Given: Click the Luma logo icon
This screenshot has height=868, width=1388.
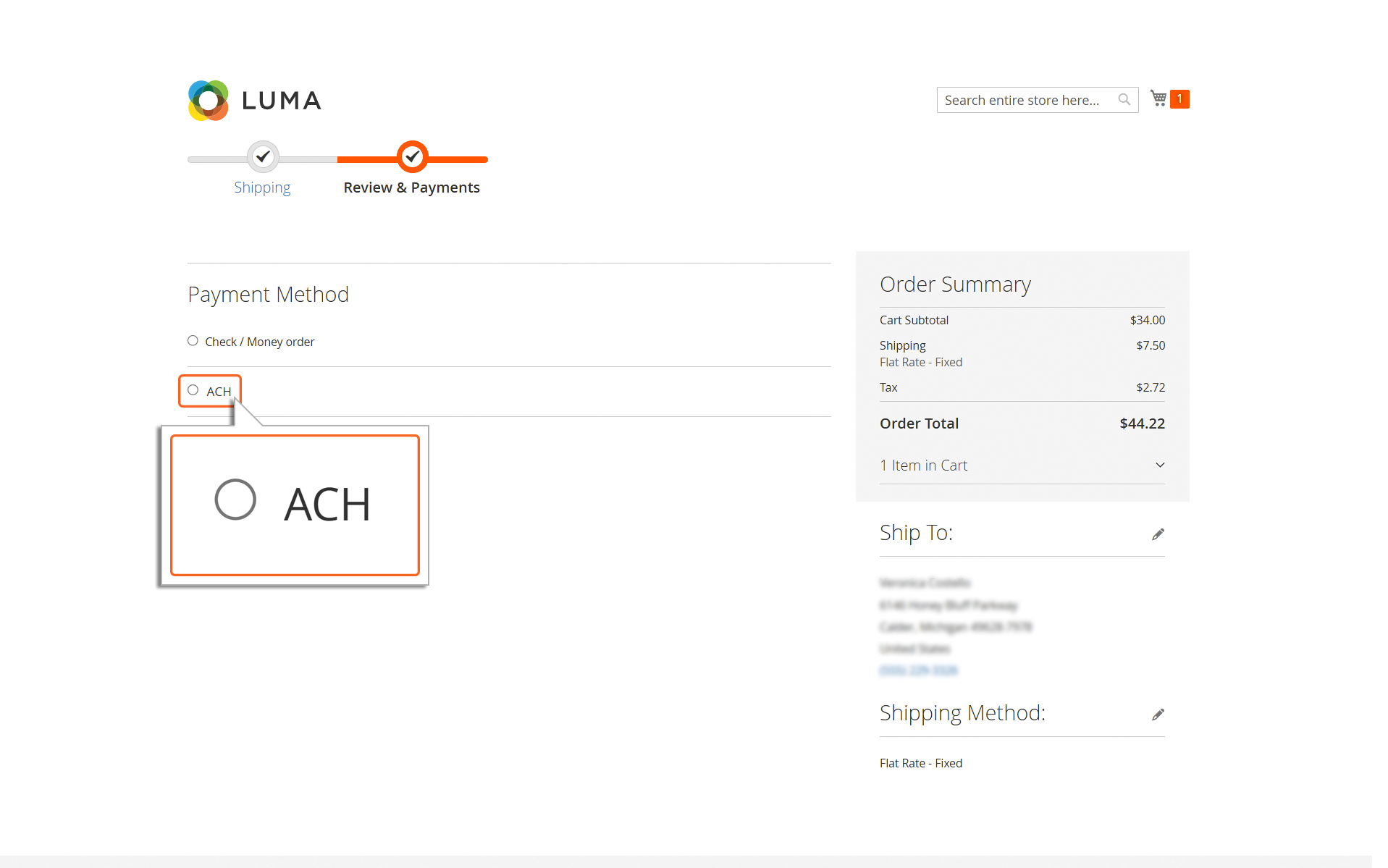Looking at the screenshot, I should pos(209,101).
